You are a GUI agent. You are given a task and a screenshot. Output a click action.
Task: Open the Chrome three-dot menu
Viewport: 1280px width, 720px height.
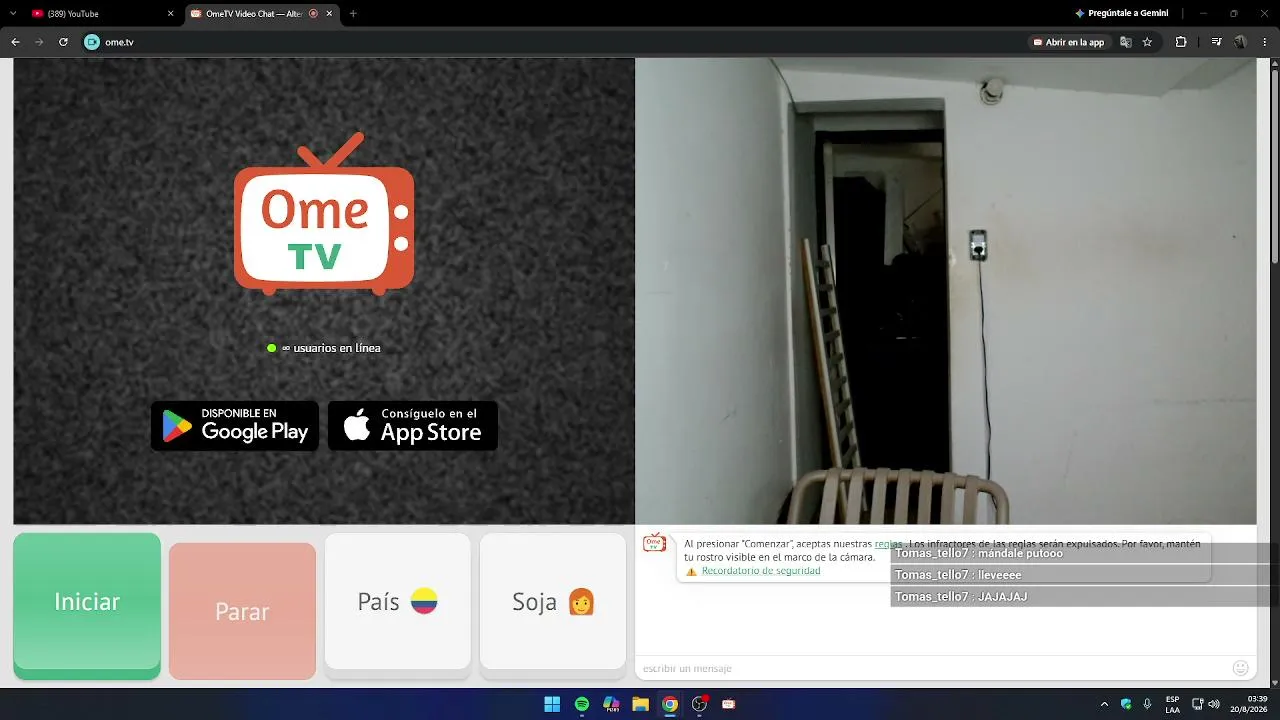click(1265, 42)
